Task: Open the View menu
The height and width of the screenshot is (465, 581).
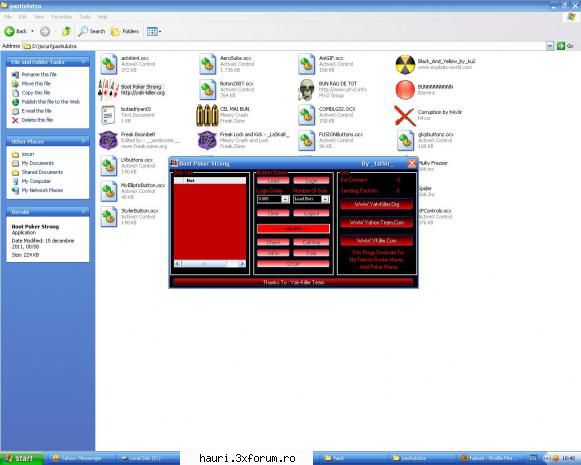Action: (x=39, y=17)
